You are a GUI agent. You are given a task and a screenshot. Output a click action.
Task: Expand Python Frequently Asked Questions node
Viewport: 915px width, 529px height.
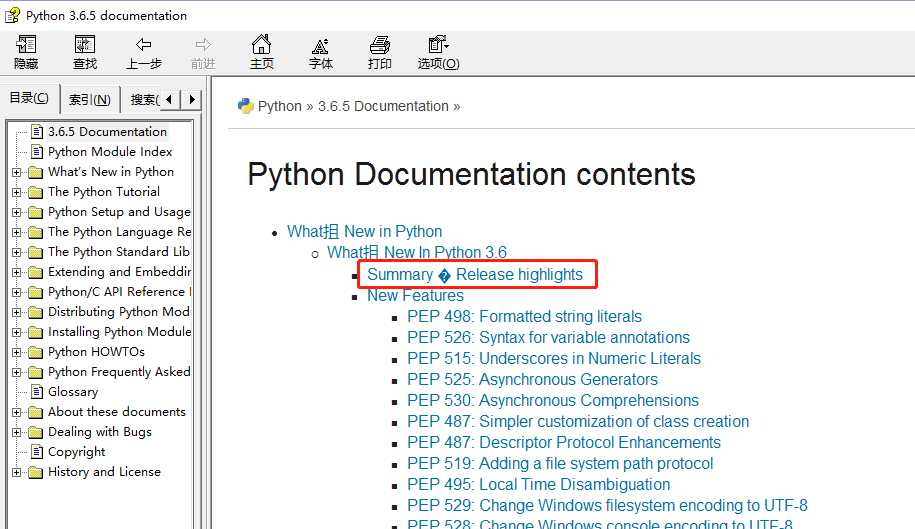pos(16,372)
